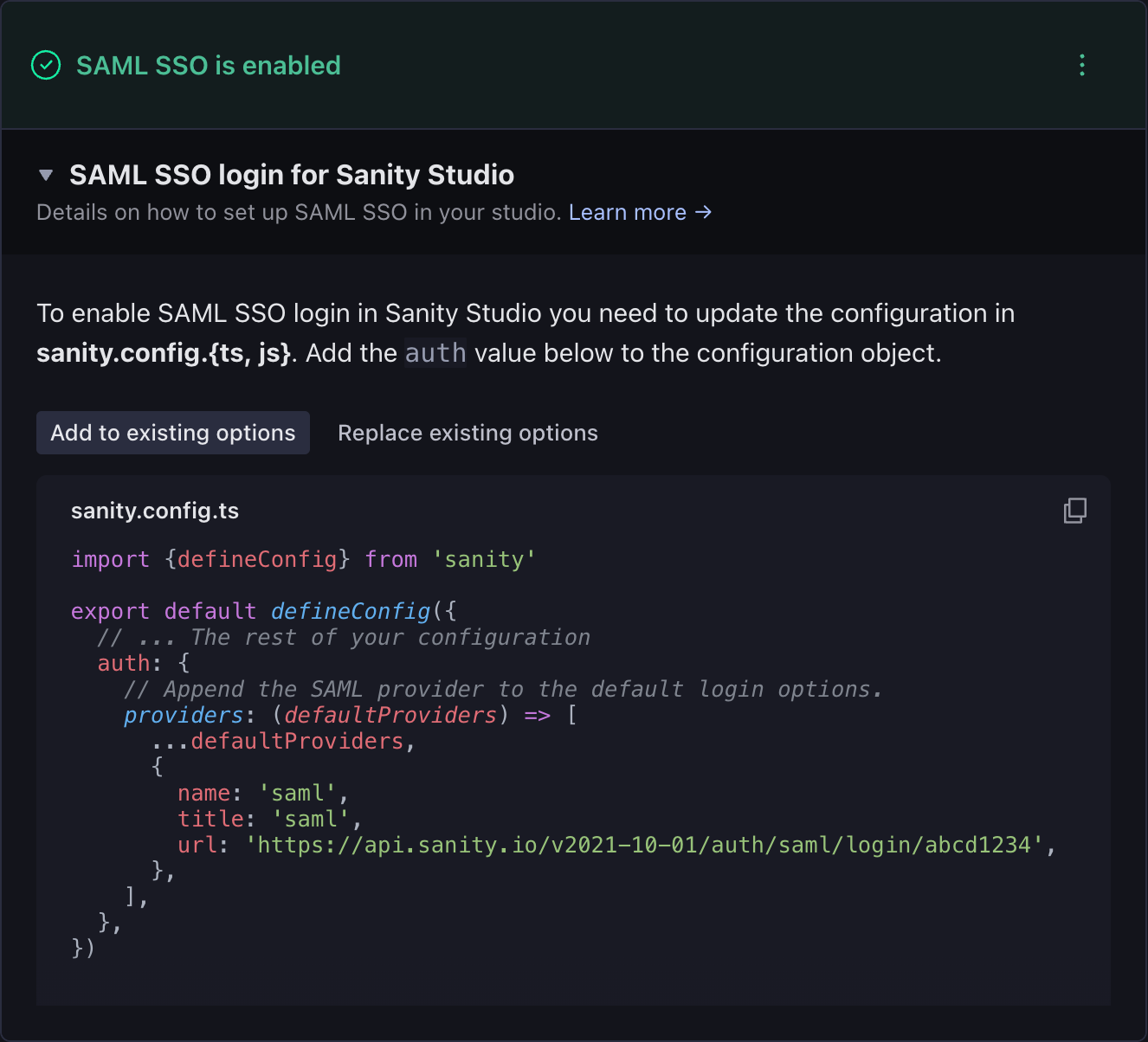Click the providers: (defaultProviders) code line
This screenshot has height=1042, width=1148.
coord(351,715)
